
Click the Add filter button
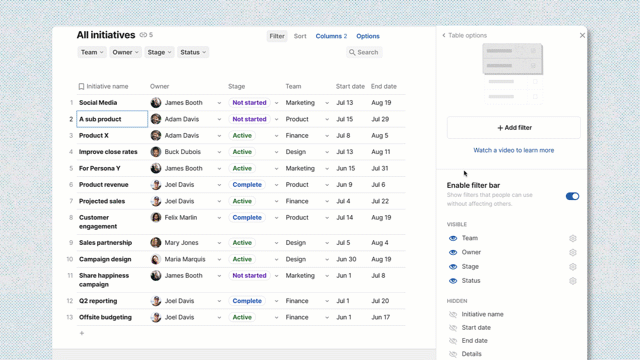coord(513,128)
